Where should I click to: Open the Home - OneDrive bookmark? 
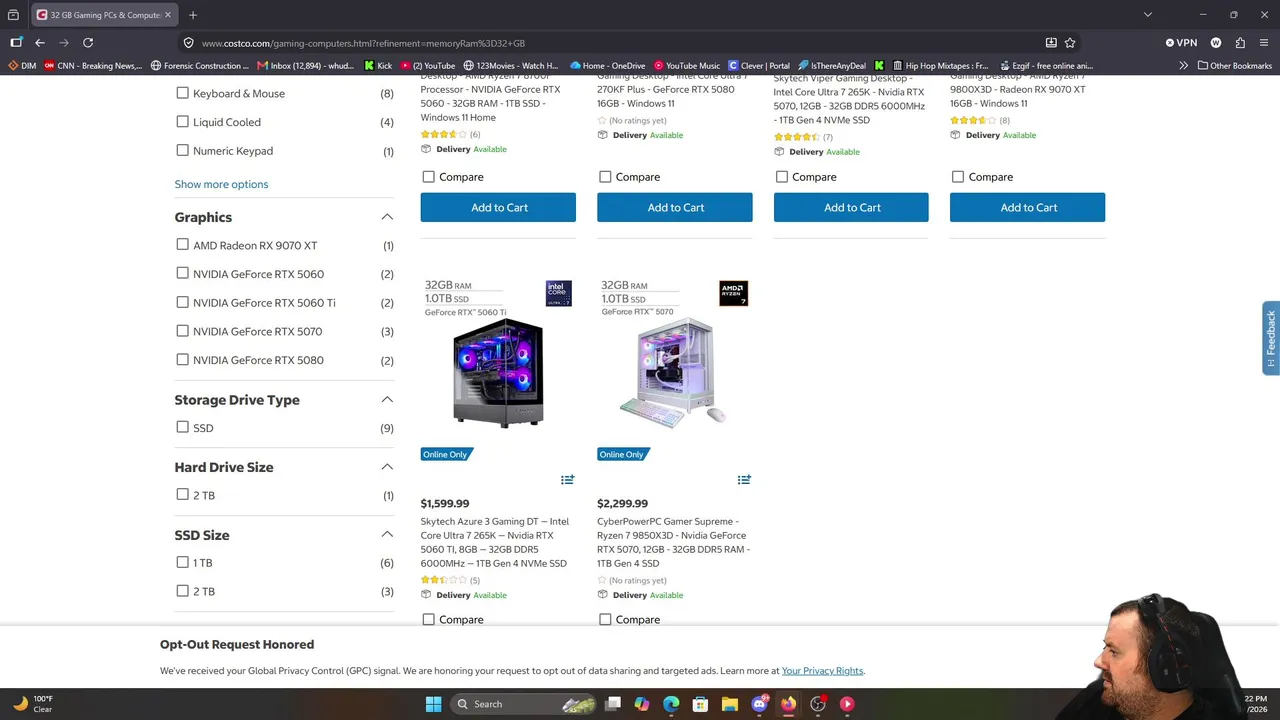[x=607, y=66]
